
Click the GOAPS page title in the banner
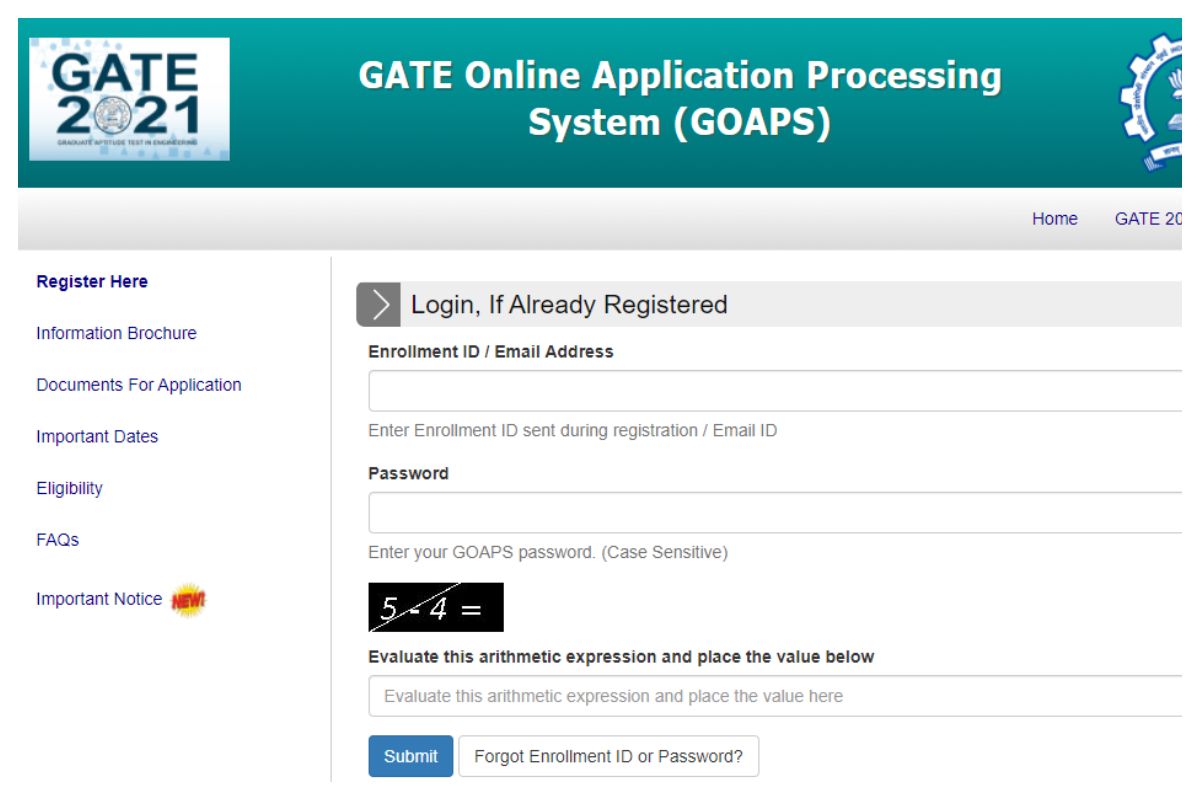coord(679,100)
